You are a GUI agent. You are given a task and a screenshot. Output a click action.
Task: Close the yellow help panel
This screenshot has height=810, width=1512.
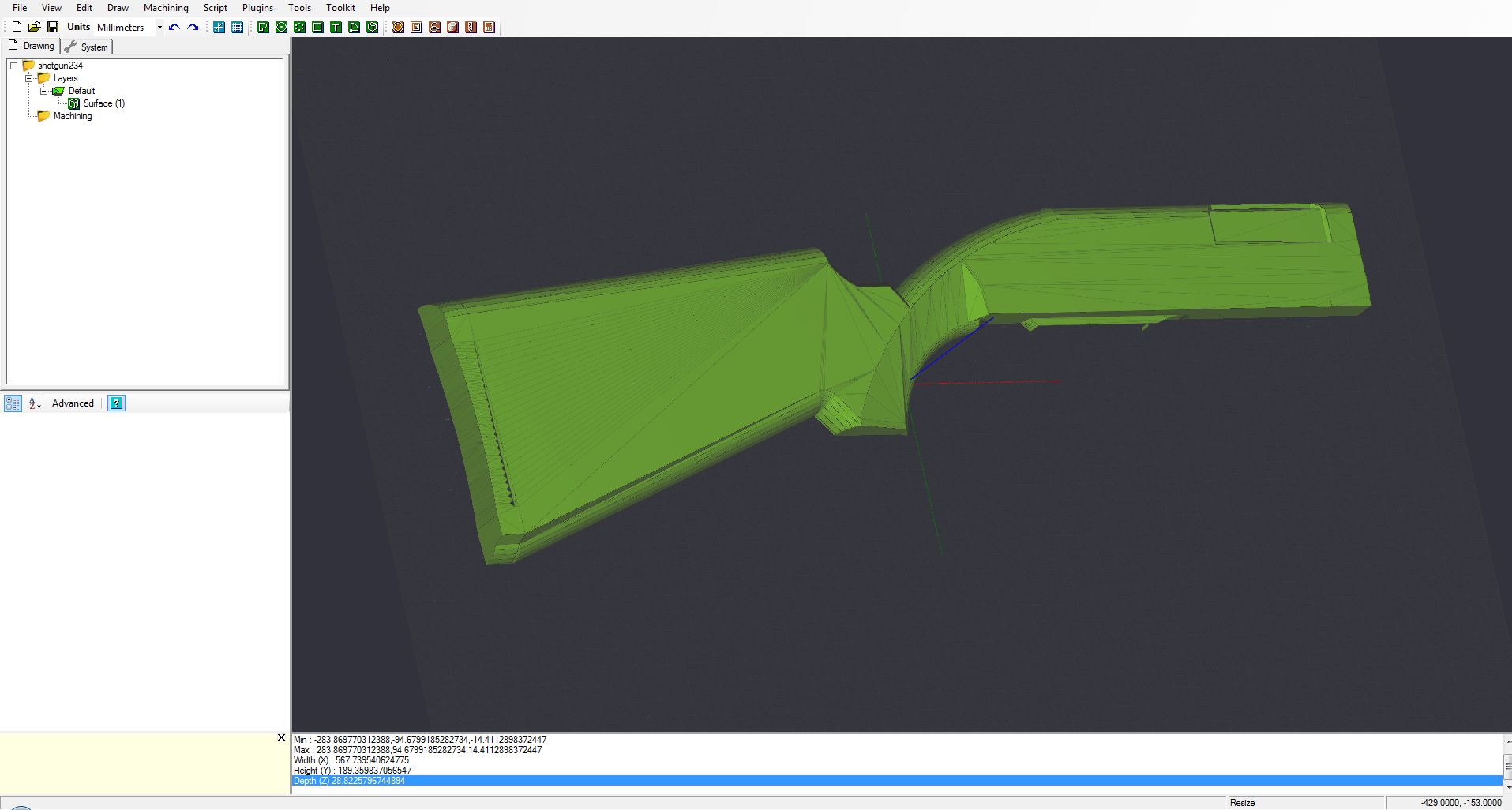281,738
